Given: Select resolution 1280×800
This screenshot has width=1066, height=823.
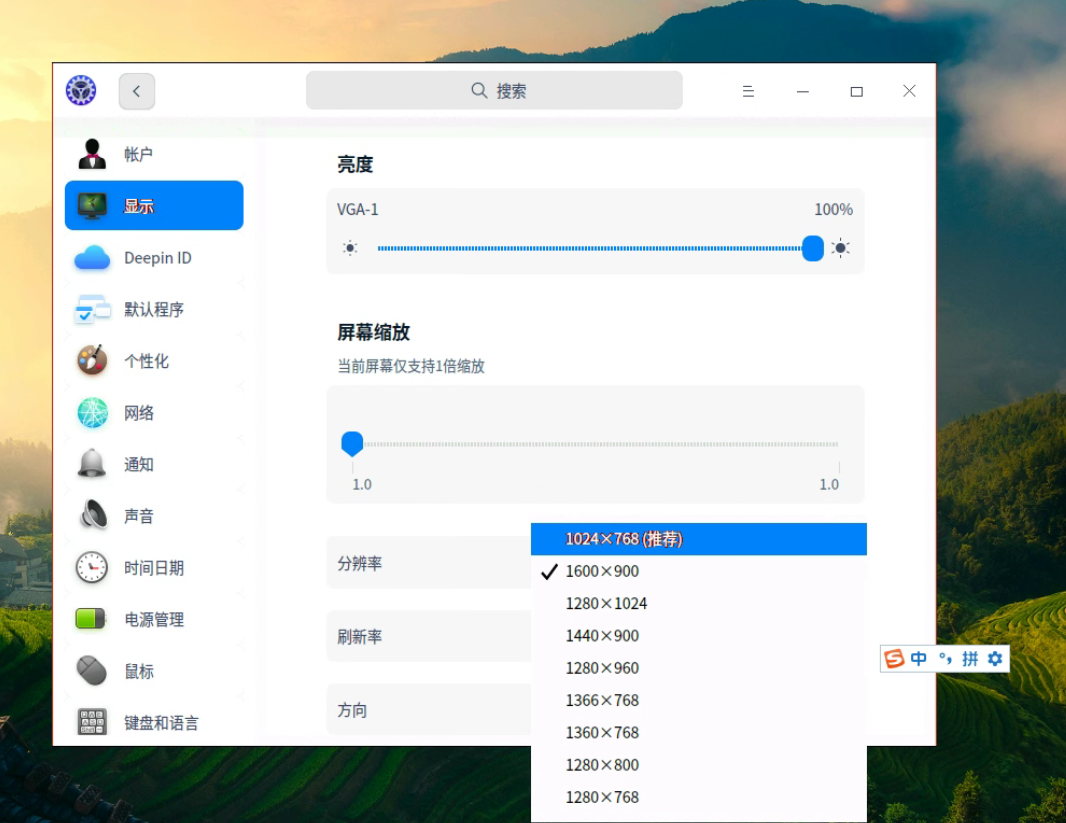Looking at the screenshot, I should [x=699, y=765].
